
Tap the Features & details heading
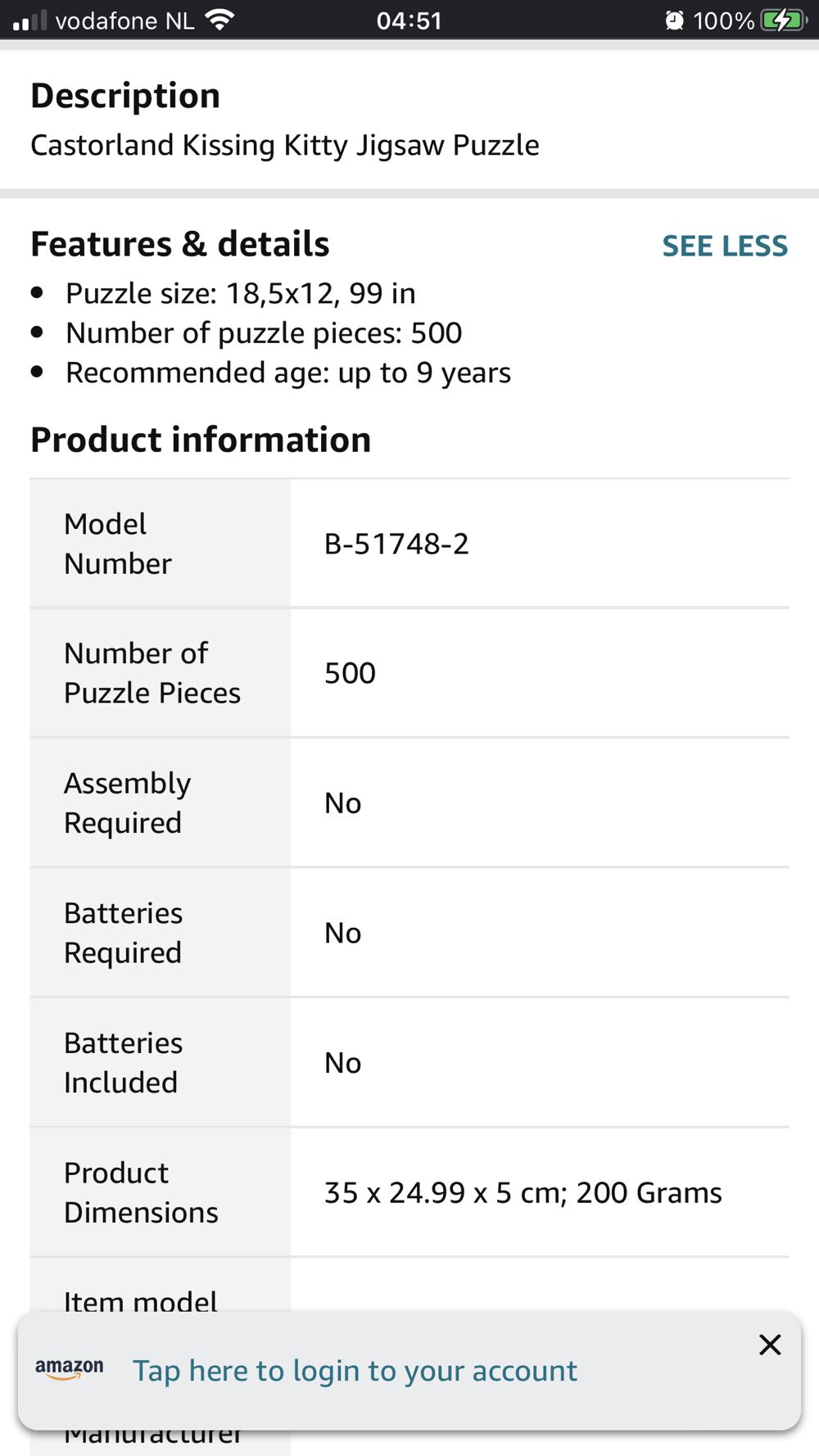(x=180, y=244)
